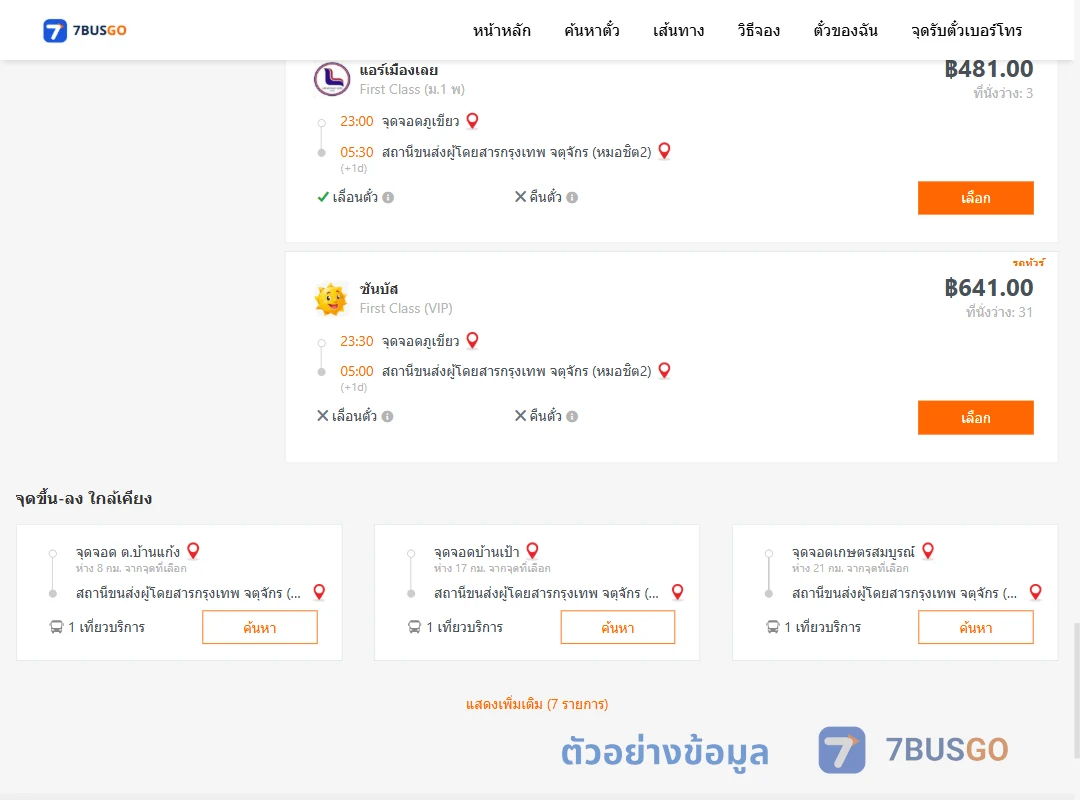Click the ฿641.00 price text
Screen dimensions: 1080x800
tap(989, 287)
